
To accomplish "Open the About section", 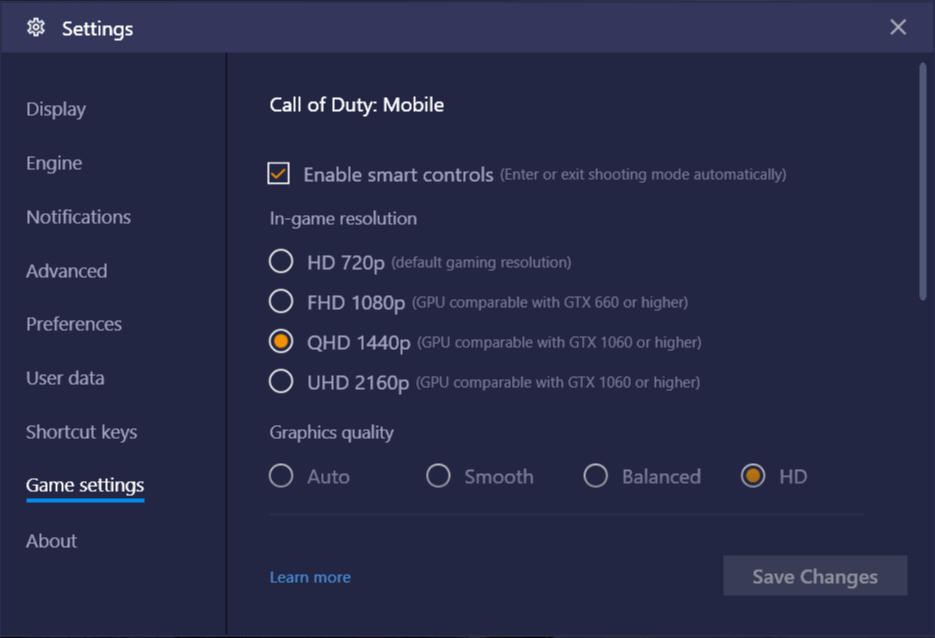I will click(51, 541).
